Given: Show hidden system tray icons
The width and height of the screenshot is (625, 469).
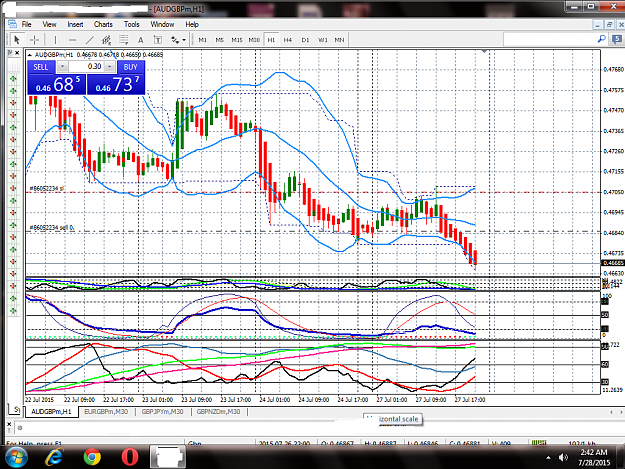Looking at the screenshot, I should pos(548,457).
